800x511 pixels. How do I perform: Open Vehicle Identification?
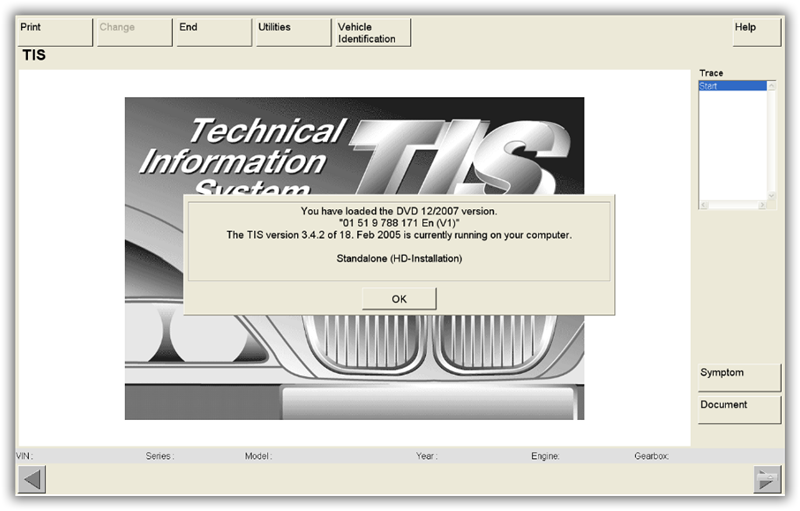373,32
